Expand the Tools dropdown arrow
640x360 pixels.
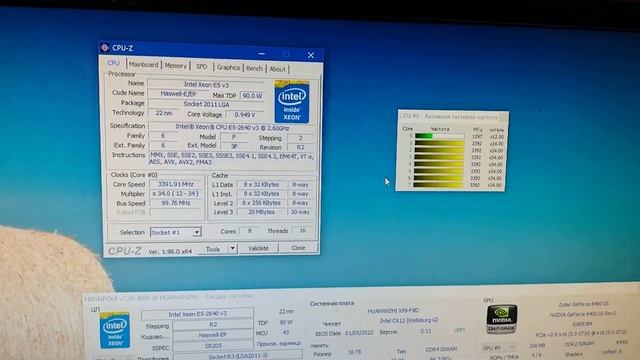point(232,248)
